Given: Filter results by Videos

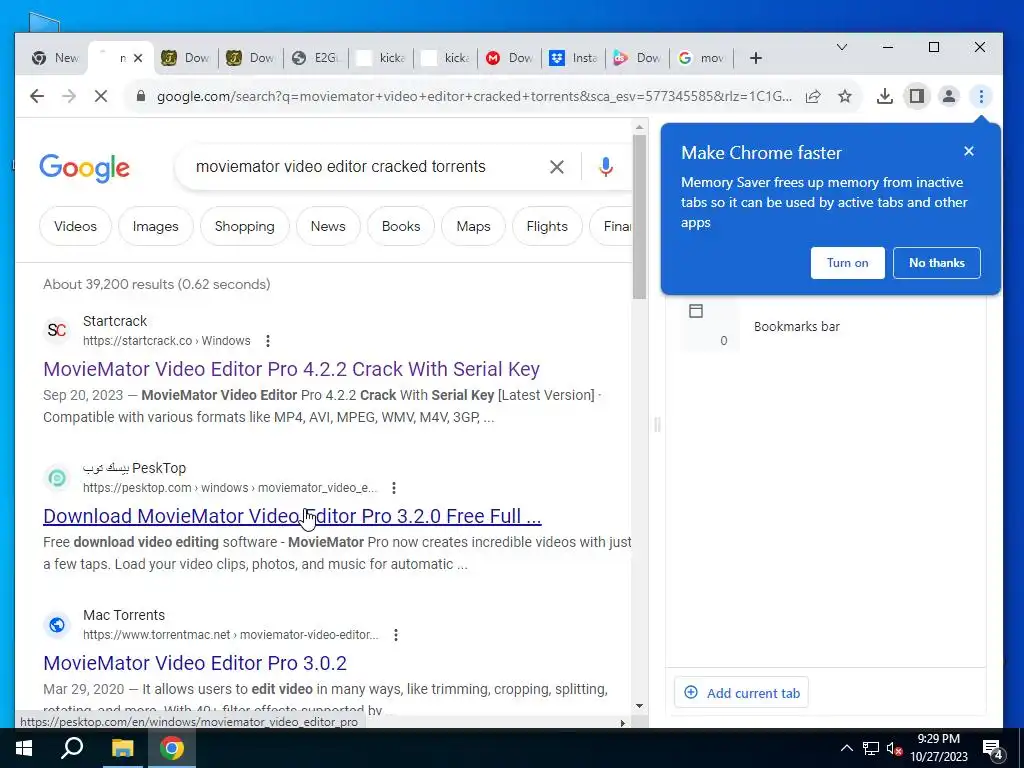Looking at the screenshot, I should tap(75, 227).
